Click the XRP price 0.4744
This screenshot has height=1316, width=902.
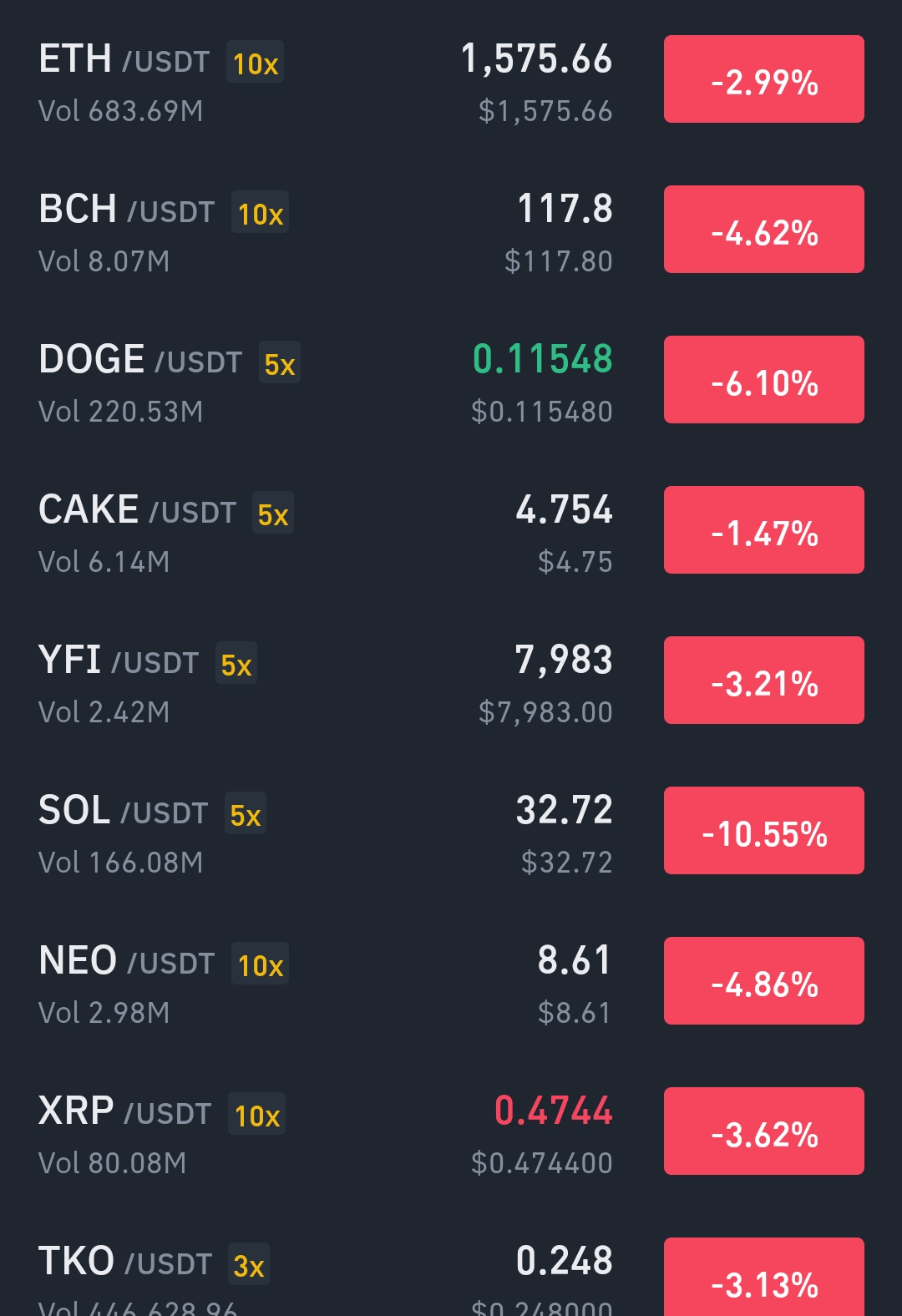tap(554, 1111)
